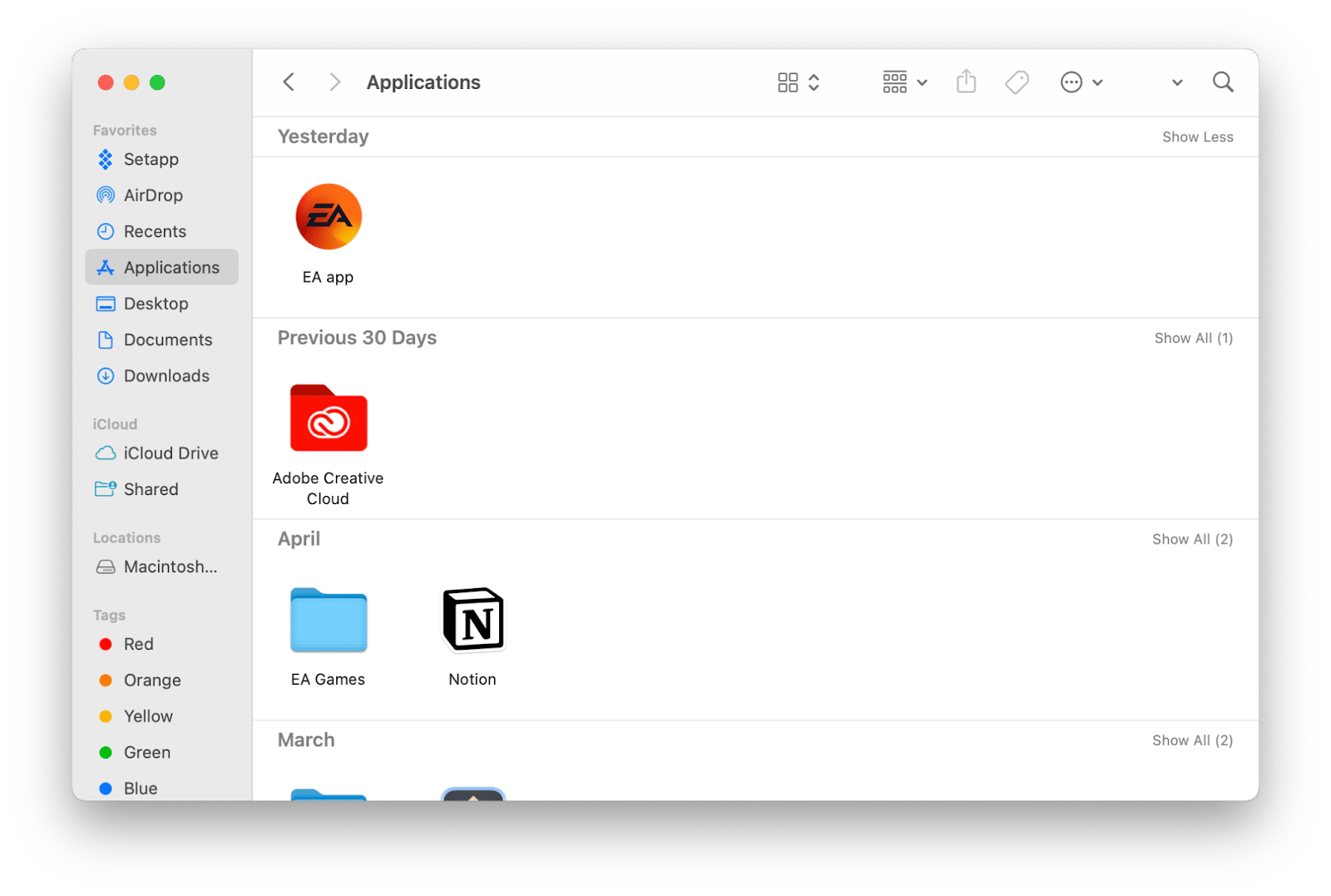Open Desktop in the sidebar

(161, 304)
